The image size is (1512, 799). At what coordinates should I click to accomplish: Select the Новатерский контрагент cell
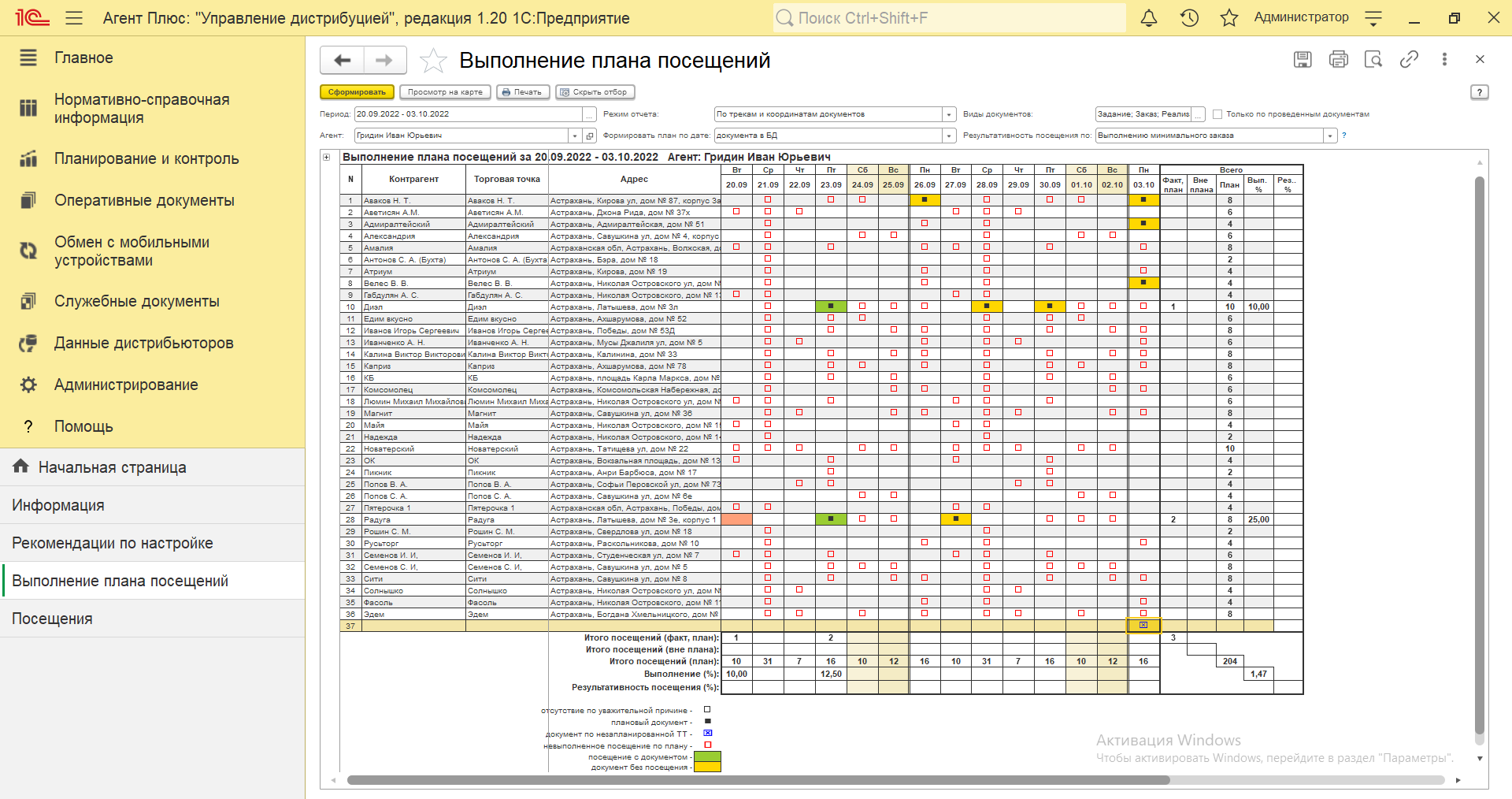point(413,448)
